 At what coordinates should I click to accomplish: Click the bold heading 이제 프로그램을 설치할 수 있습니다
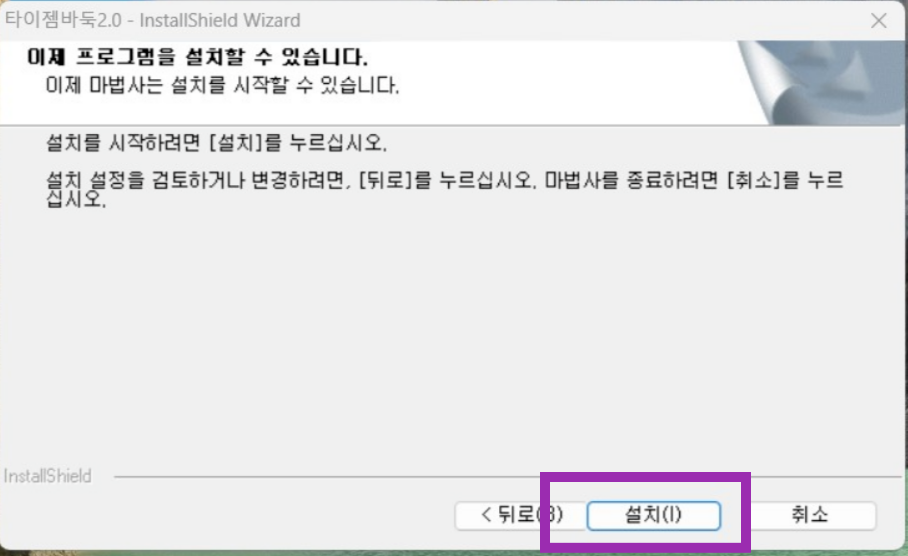197,57
